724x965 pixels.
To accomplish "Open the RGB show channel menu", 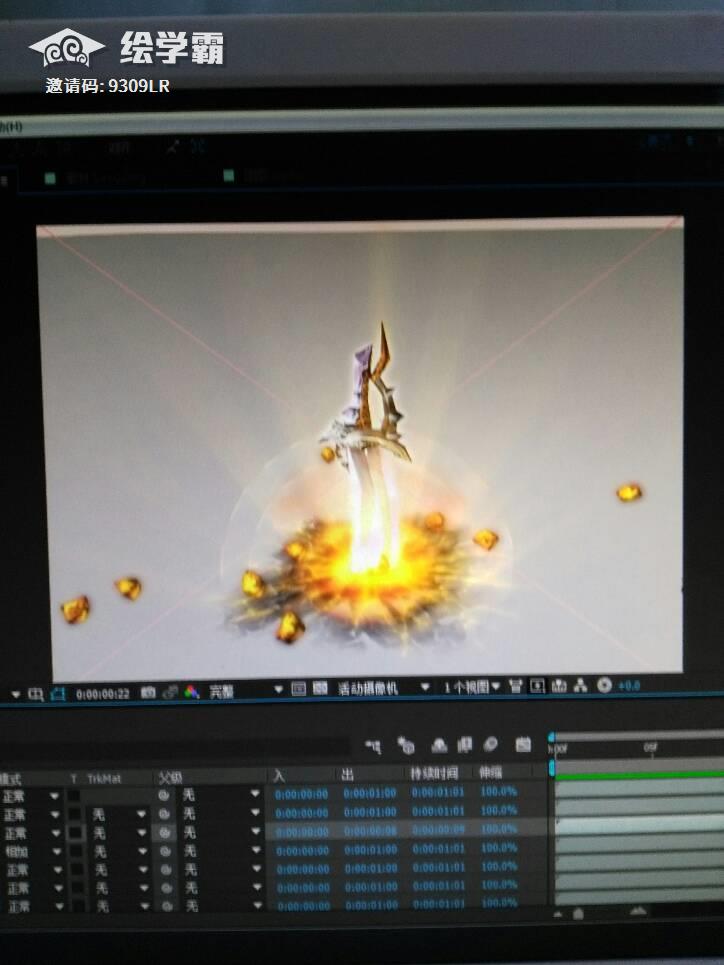I will 191,692.
